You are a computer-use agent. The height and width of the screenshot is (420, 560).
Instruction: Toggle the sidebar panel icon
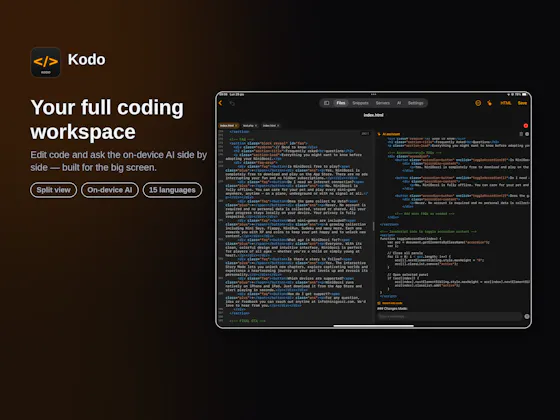pos(326,103)
